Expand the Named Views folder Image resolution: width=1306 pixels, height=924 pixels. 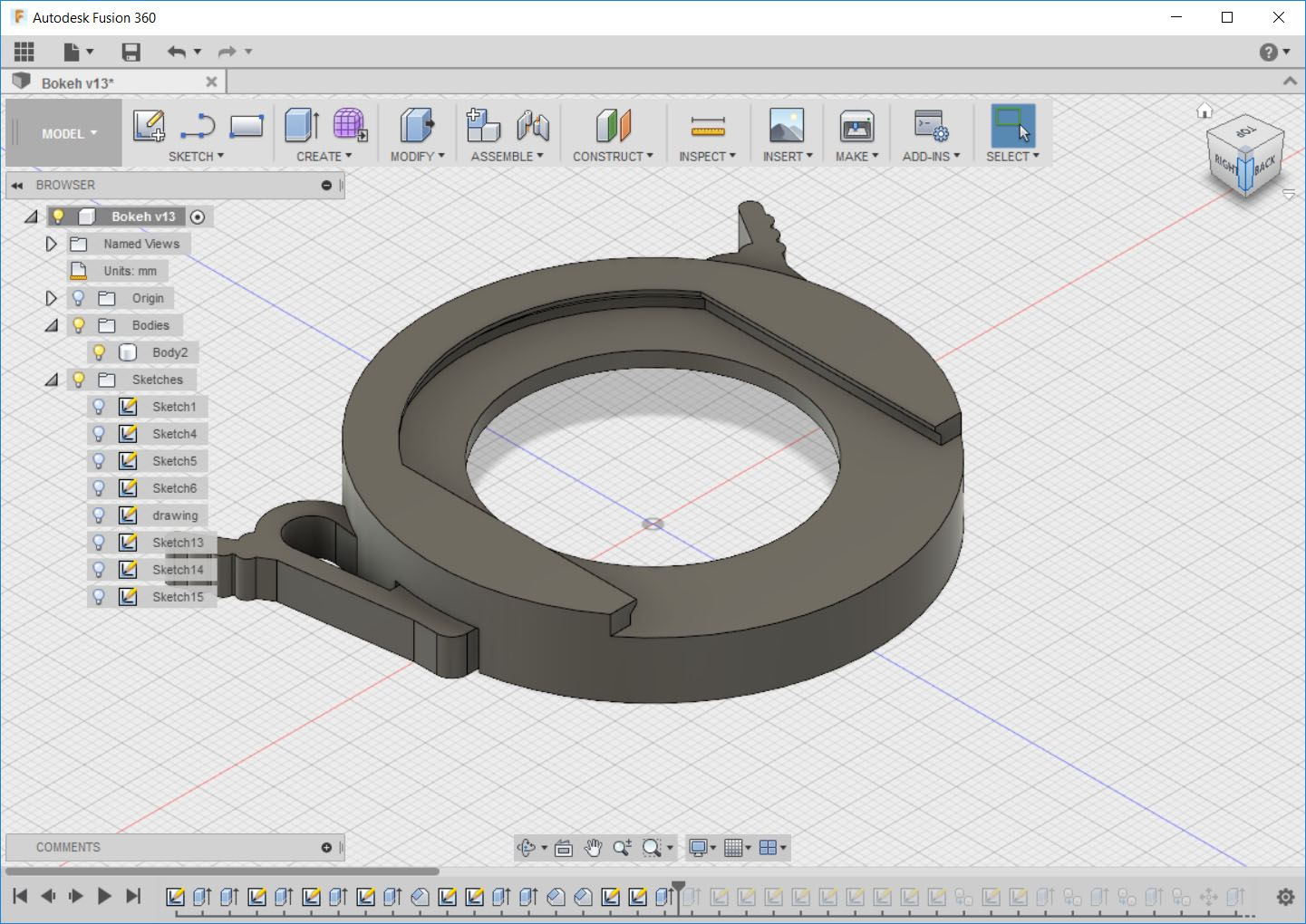51,244
